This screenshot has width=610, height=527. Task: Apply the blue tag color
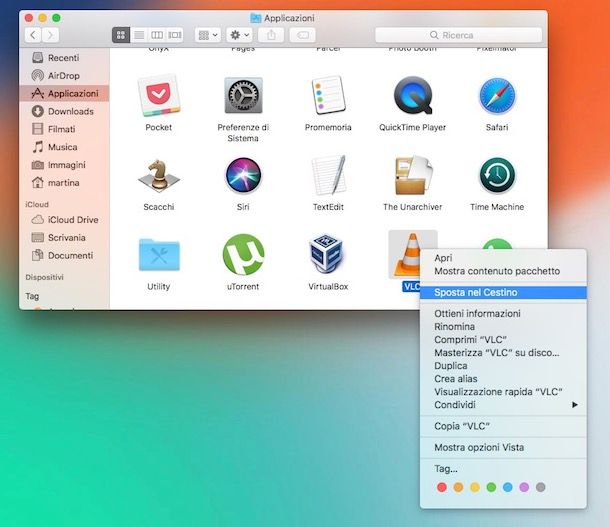point(507,487)
